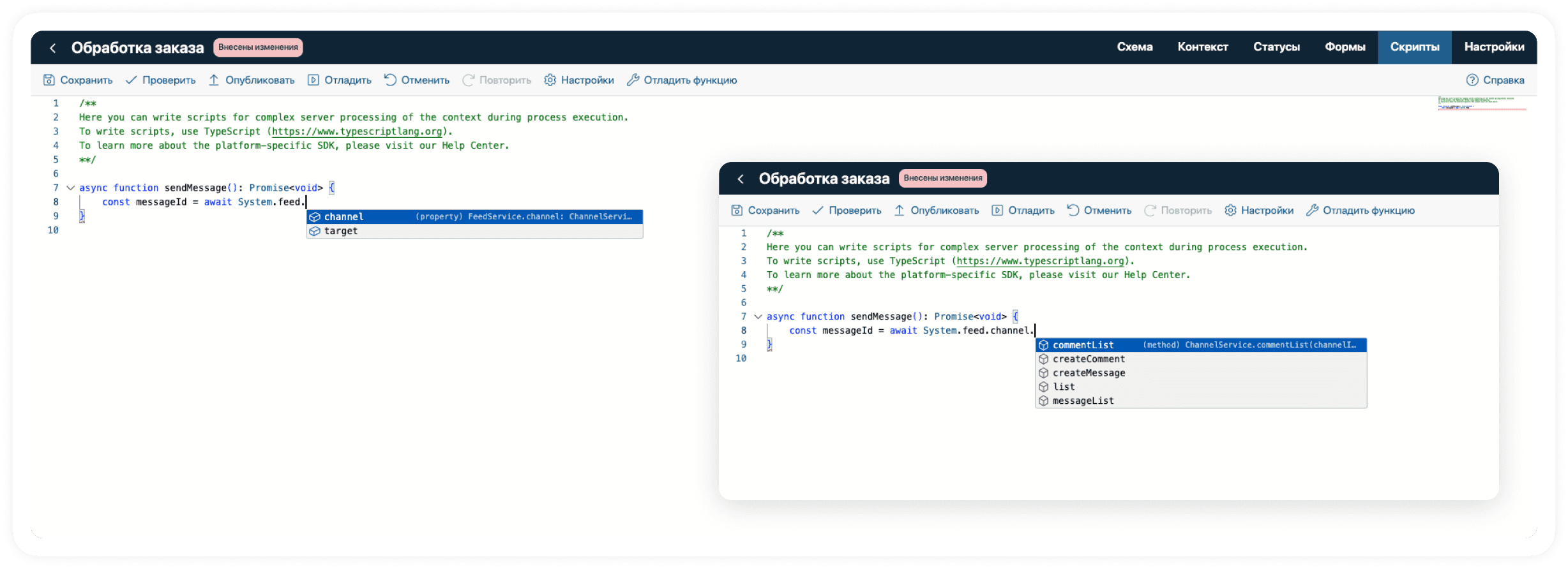Click Проверить checkmark icon in overlay window
The image size is (1568, 569).
click(x=818, y=211)
